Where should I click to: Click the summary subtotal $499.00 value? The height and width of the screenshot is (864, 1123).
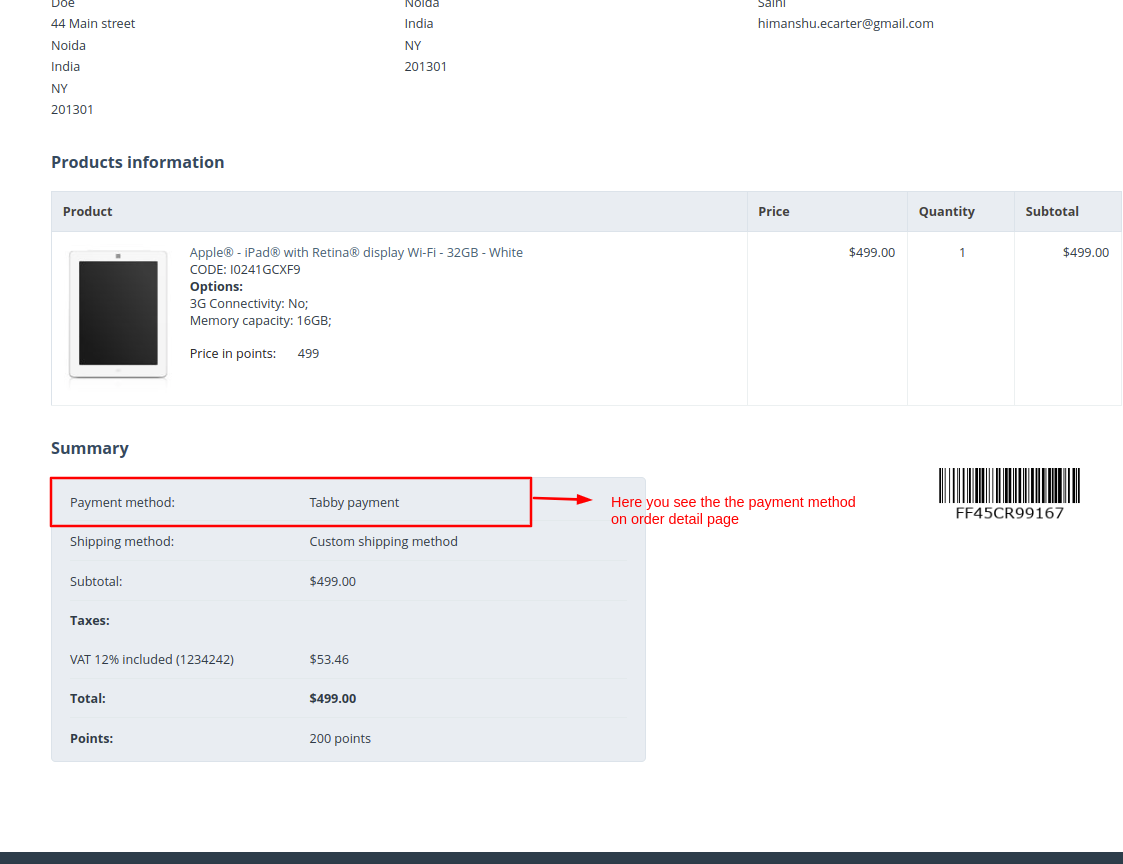pyautogui.click(x=332, y=581)
